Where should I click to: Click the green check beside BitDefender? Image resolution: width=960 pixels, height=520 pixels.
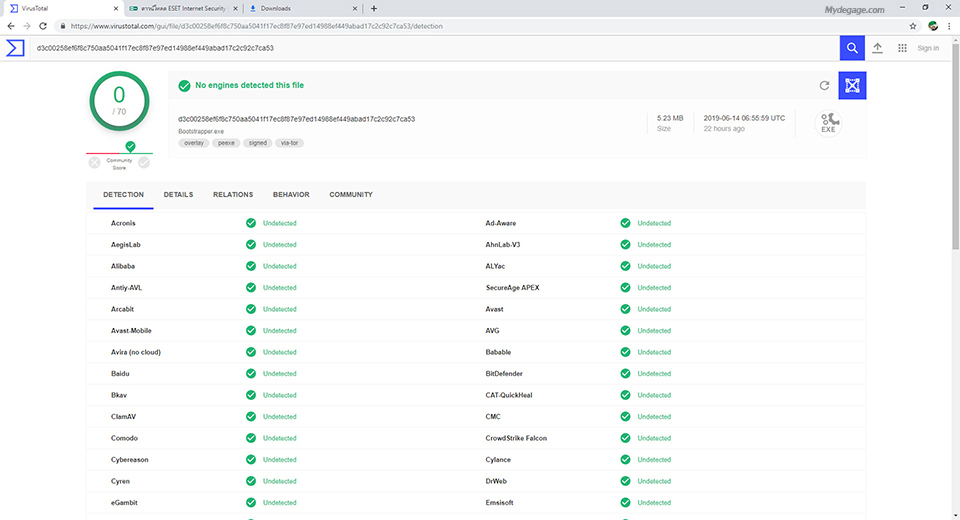pyautogui.click(x=625, y=374)
